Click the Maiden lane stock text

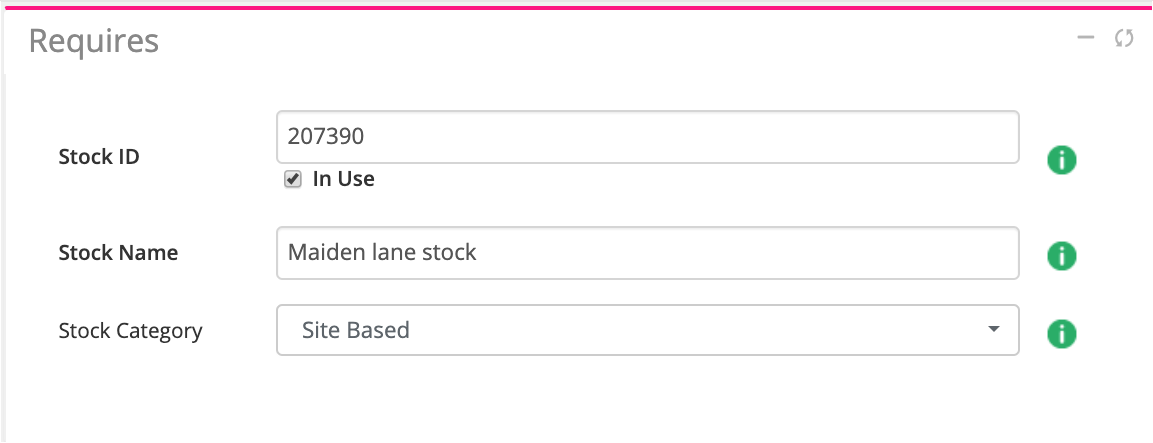coord(382,253)
